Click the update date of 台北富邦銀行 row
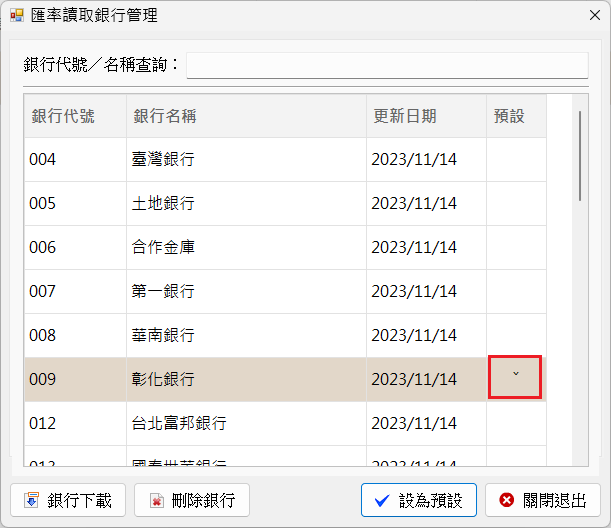Image resolution: width=611 pixels, height=528 pixels. click(x=414, y=424)
